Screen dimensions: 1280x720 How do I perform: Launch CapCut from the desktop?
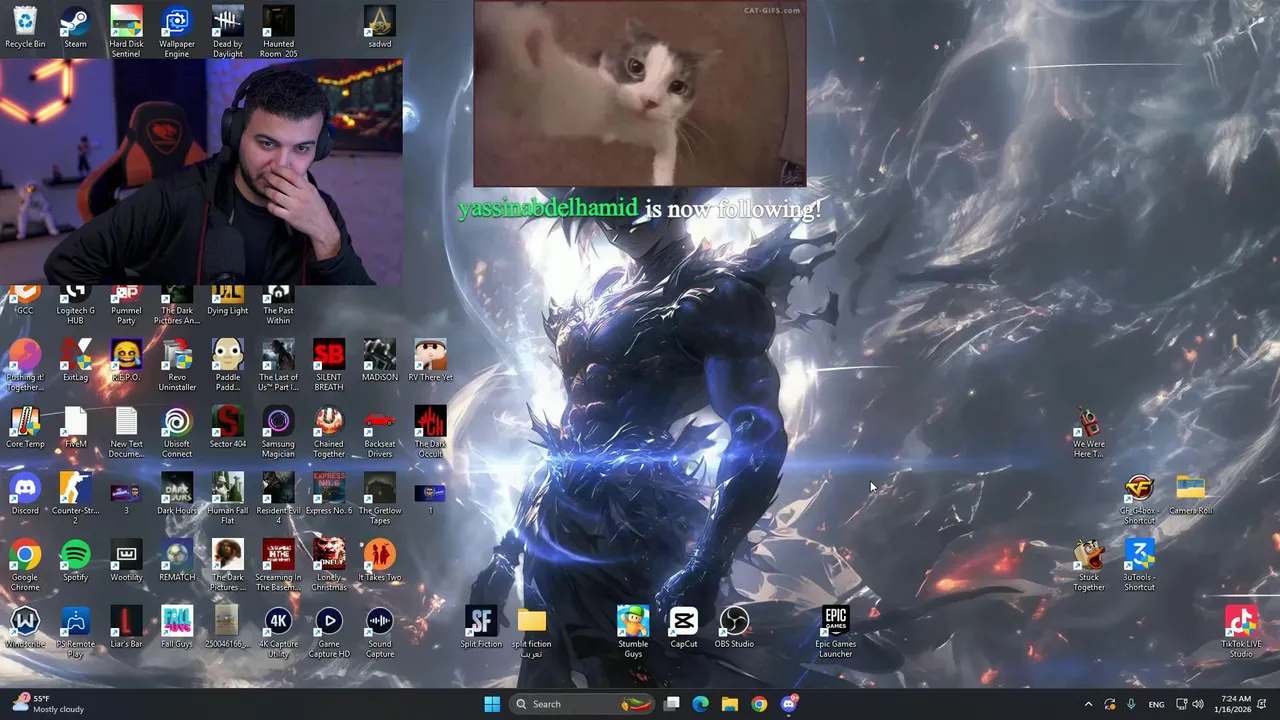[684, 627]
